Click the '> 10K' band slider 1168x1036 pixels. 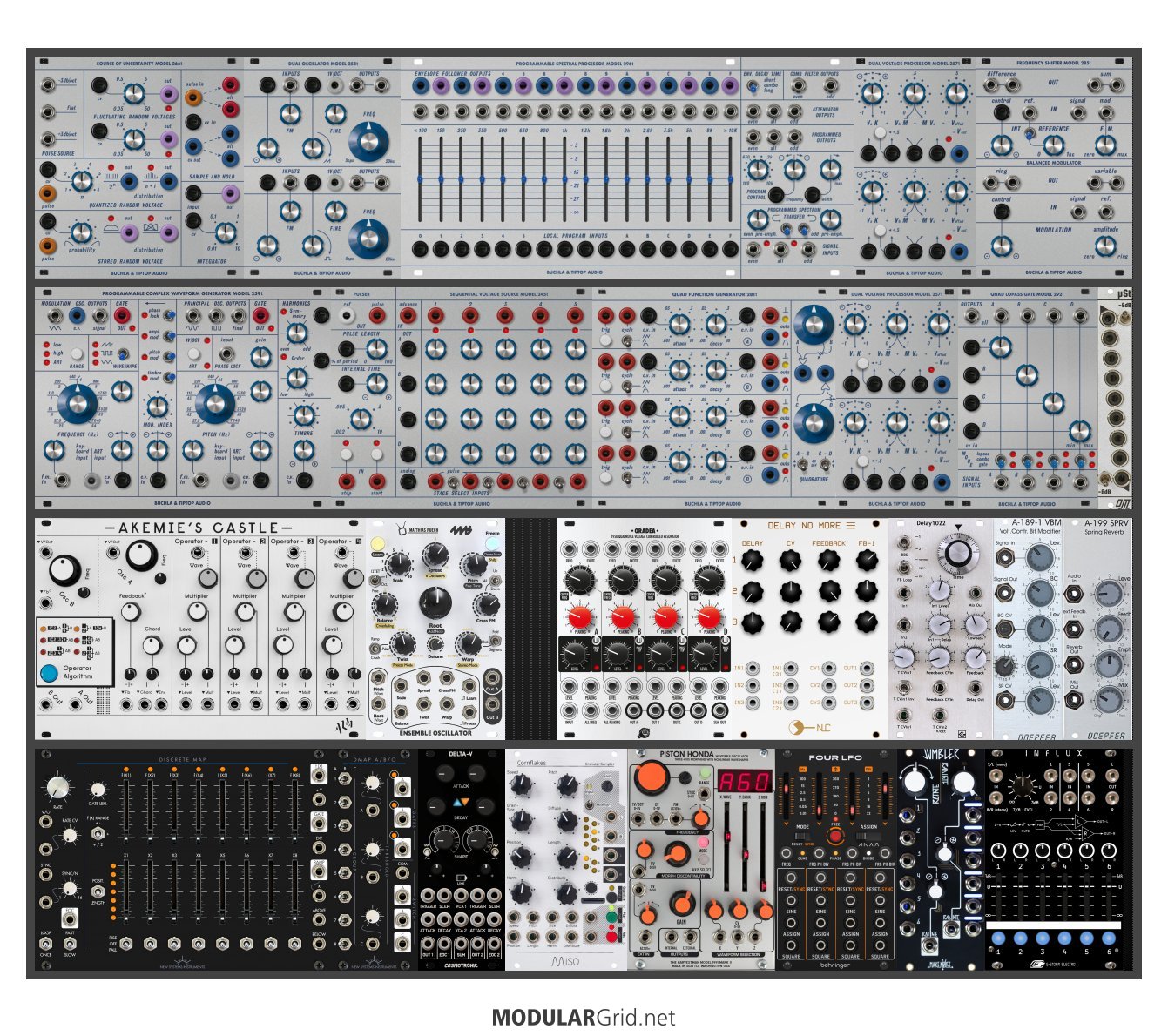tap(730, 178)
